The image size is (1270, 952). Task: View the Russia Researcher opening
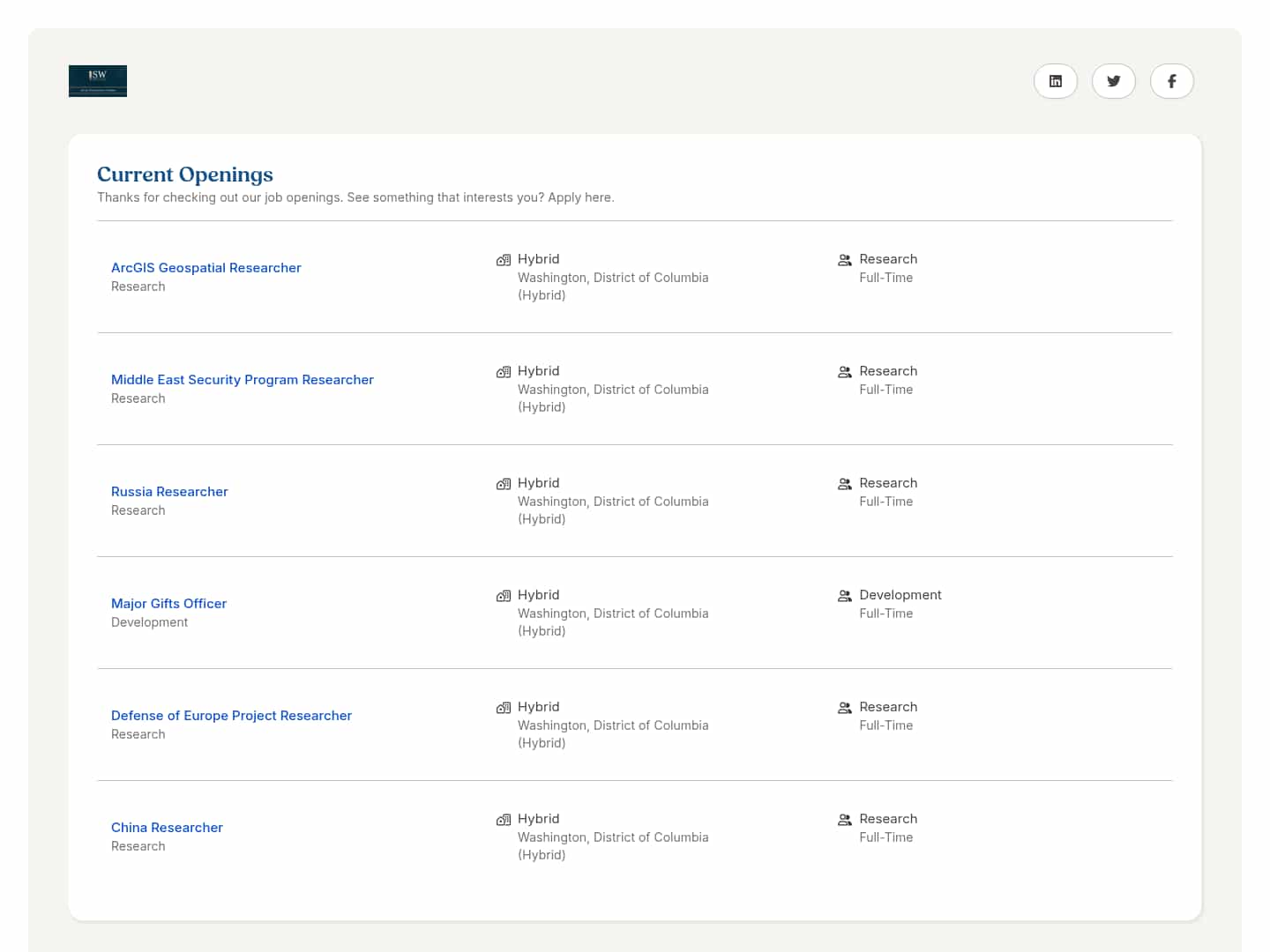169,492
